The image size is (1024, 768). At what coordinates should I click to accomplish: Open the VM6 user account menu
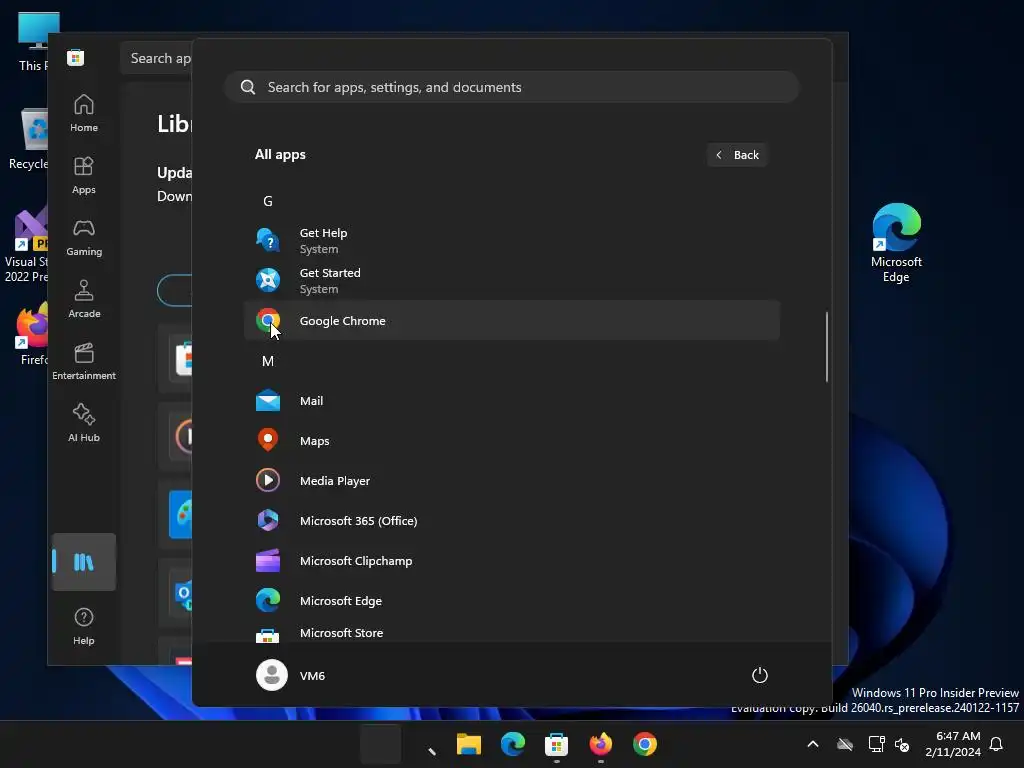click(291, 675)
